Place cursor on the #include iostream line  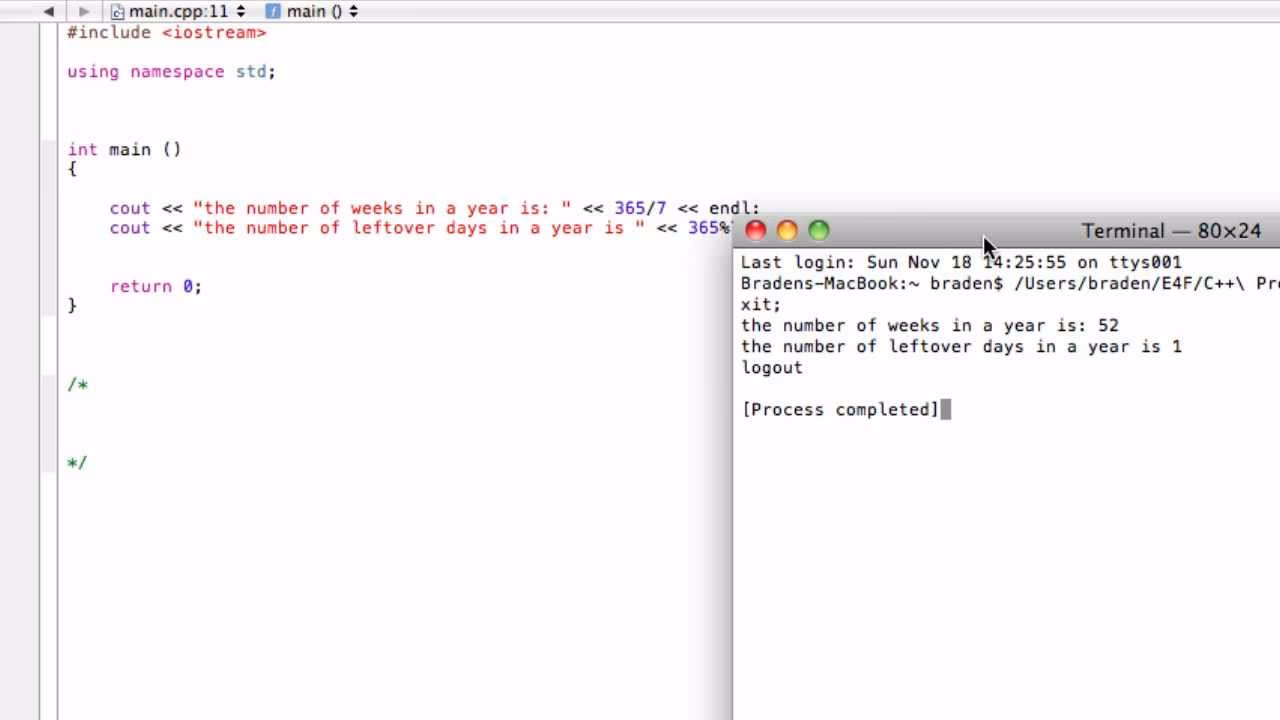pos(167,32)
